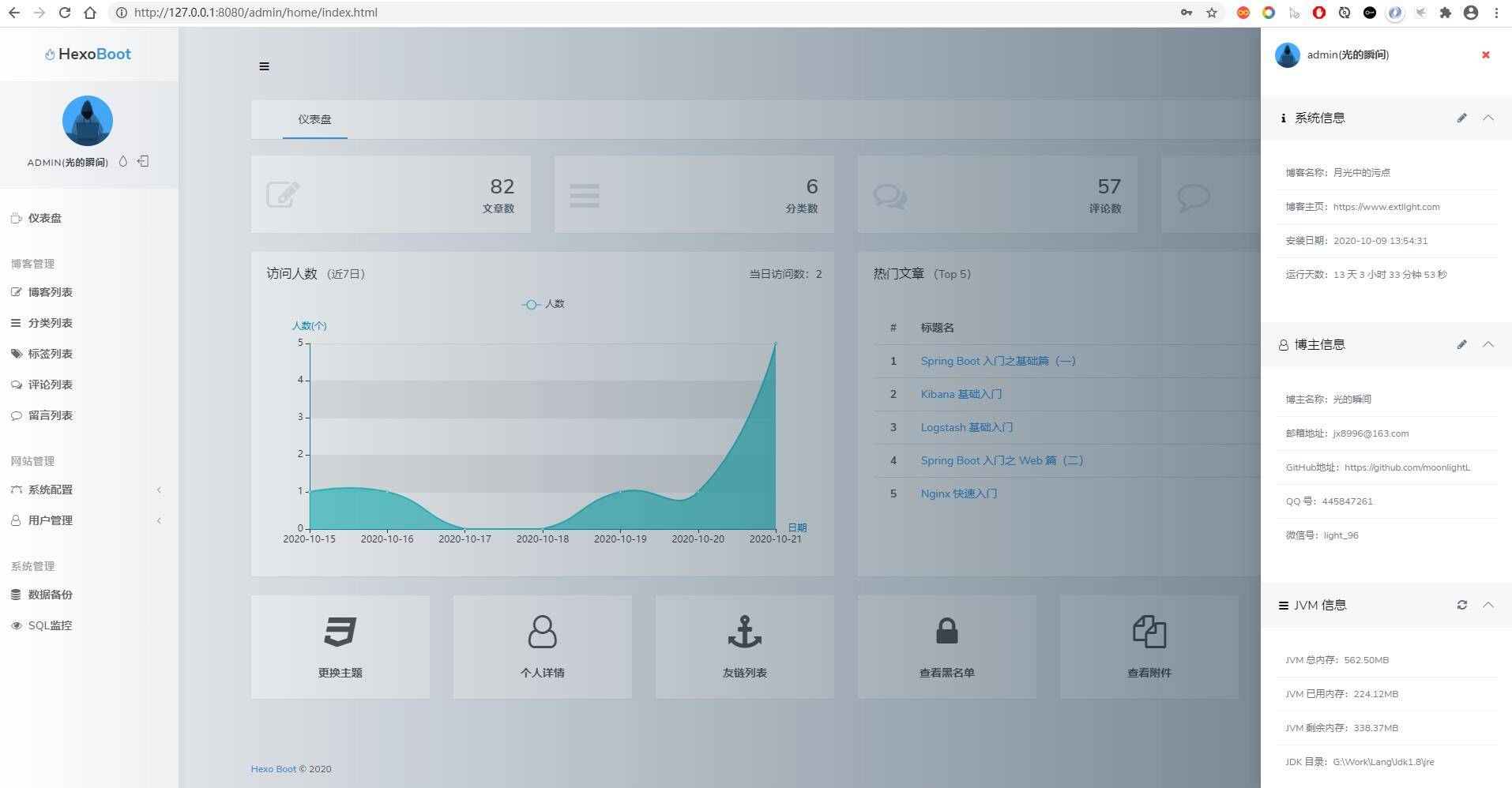Click the water drop theme icon
Image resolution: width=1512 pixels, height=788 pixels.
click(x=122, y=162)
